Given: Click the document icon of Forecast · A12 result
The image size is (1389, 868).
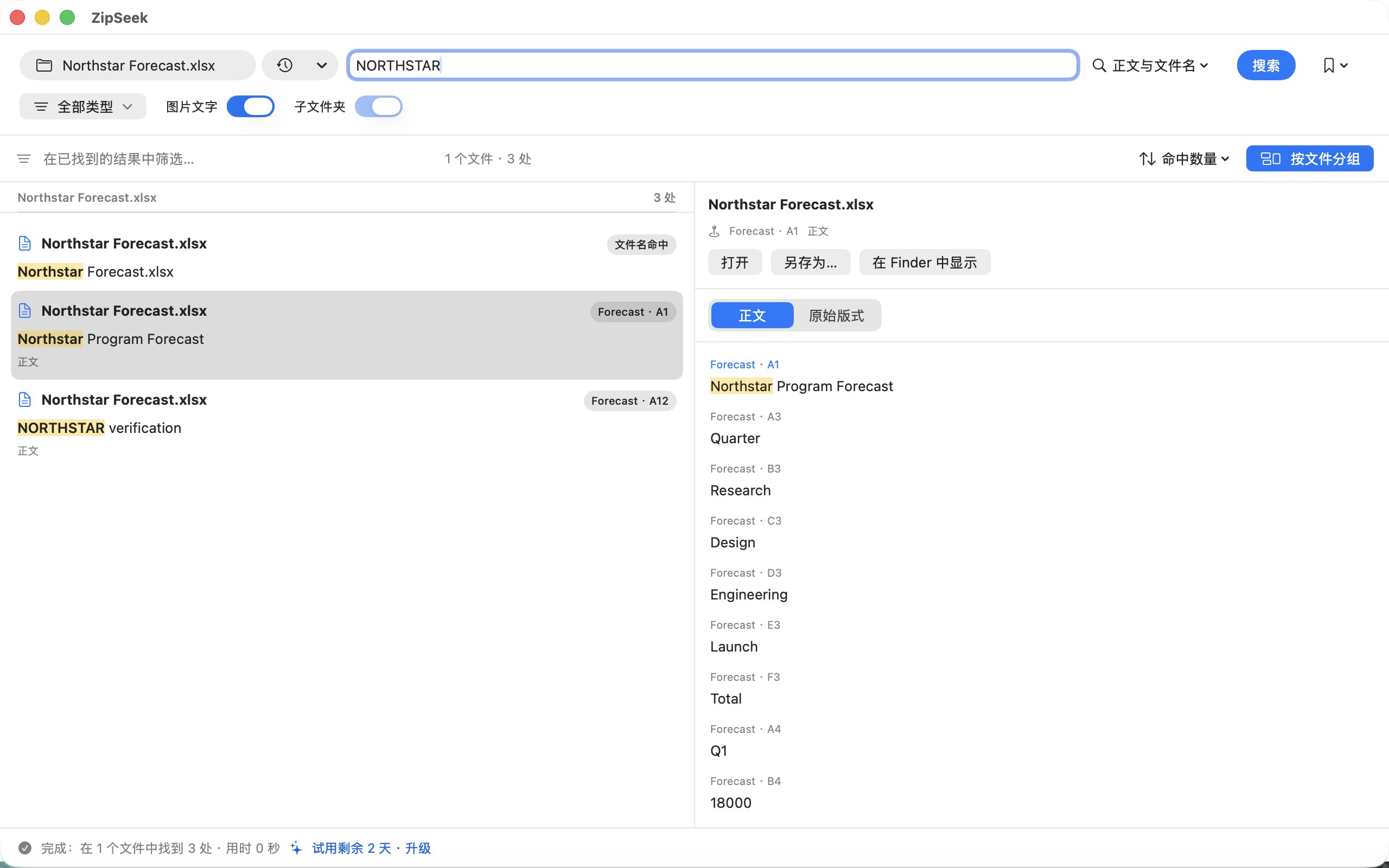Looking at the screenshot, I should [x=24, y=400].
